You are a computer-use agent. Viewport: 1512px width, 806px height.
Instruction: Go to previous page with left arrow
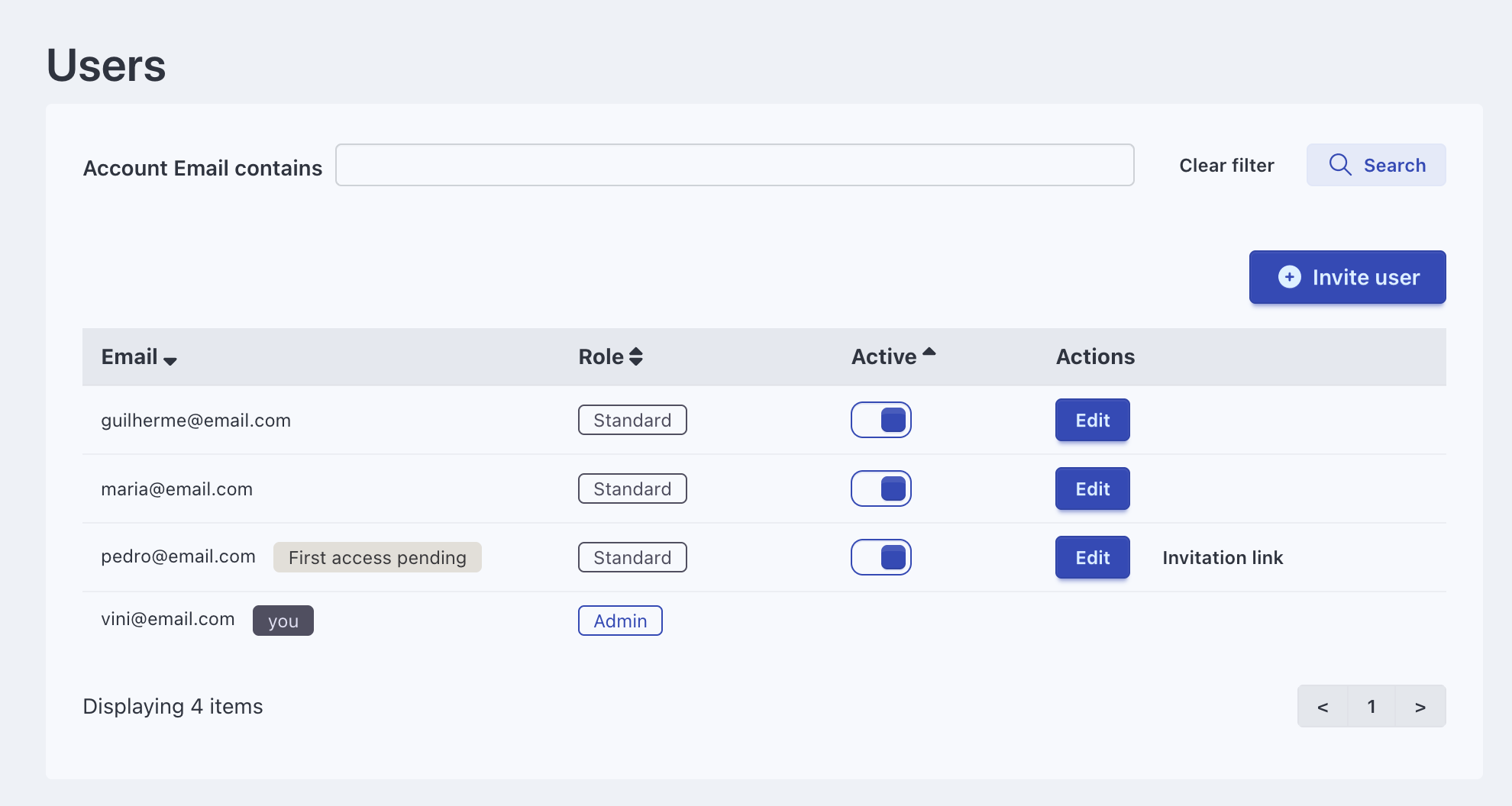click(1323, 707)
